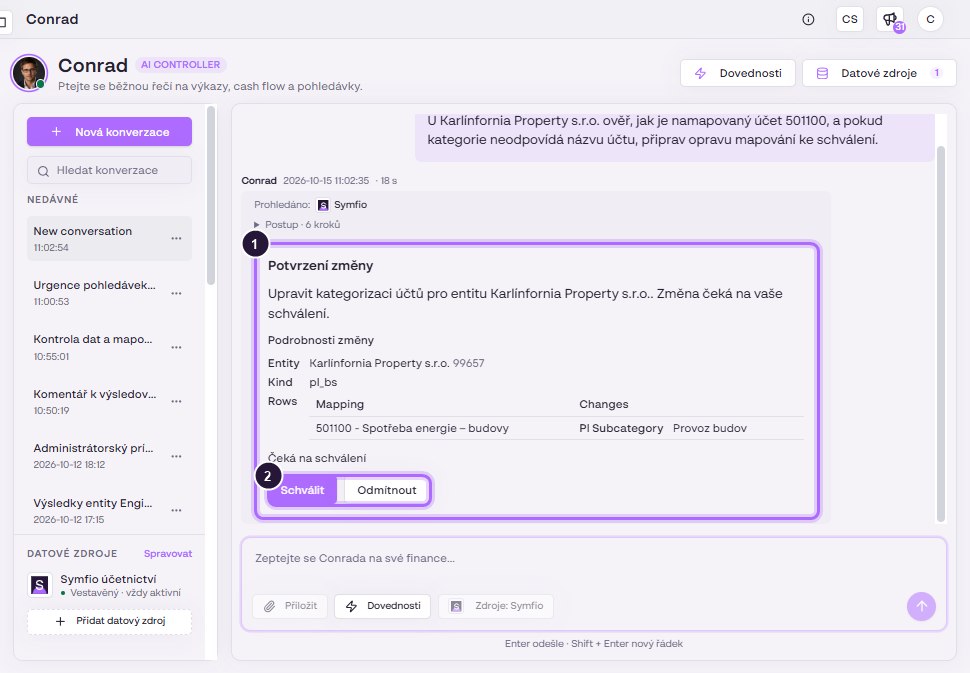Send the message with the arrow button
The height and width of the screenshot is (673, 970).
coord(921,606)
